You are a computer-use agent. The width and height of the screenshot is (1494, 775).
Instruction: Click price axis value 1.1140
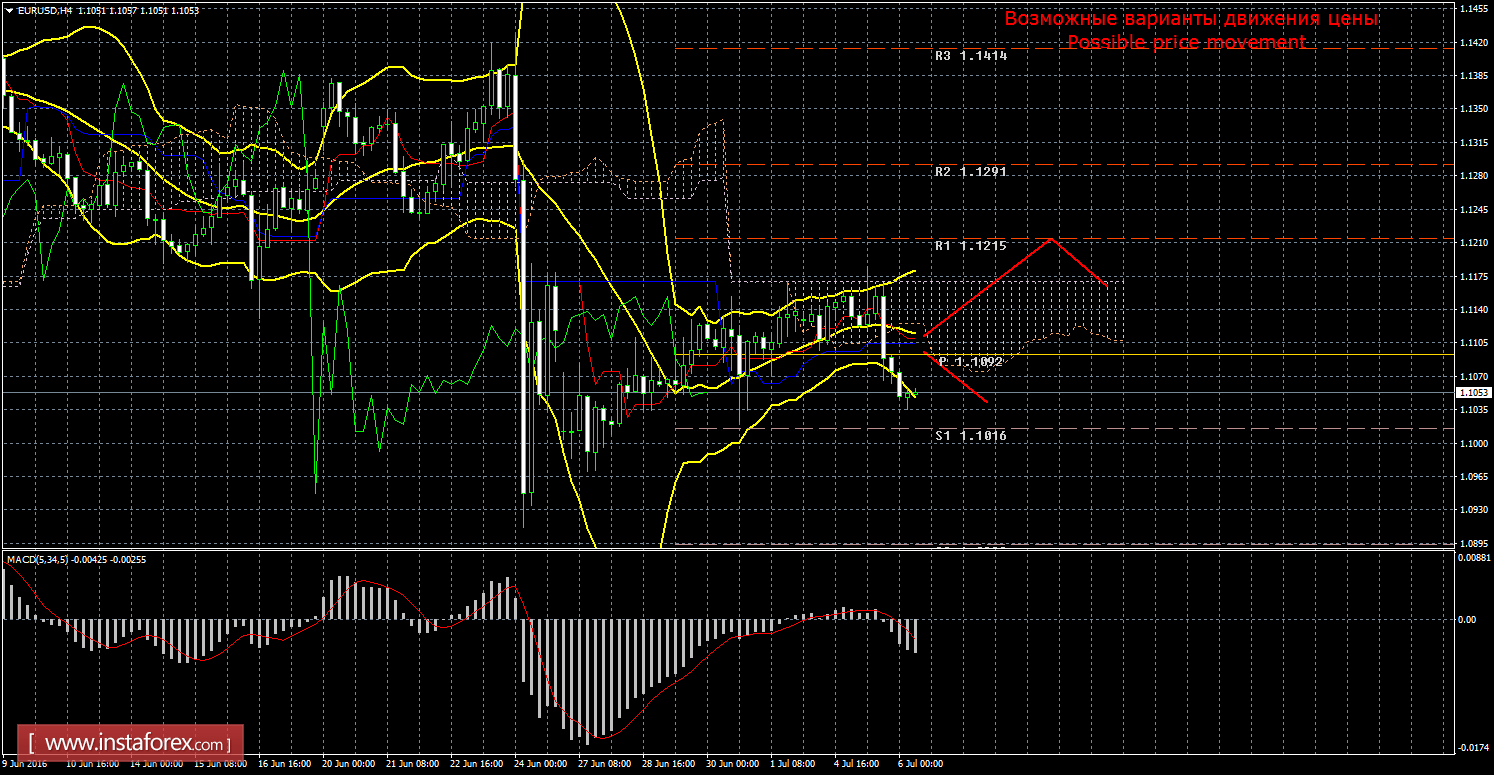click(x=1474, y=309)
